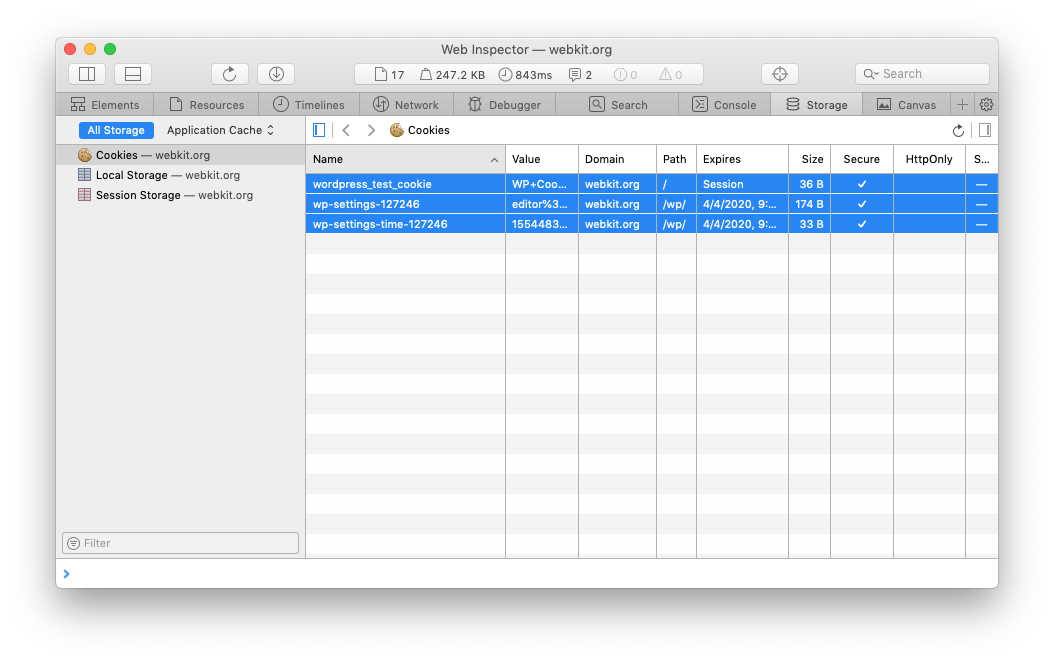Switch to the Console tab
This screenshot has width=1054, height=662.
tap(724, 105)
